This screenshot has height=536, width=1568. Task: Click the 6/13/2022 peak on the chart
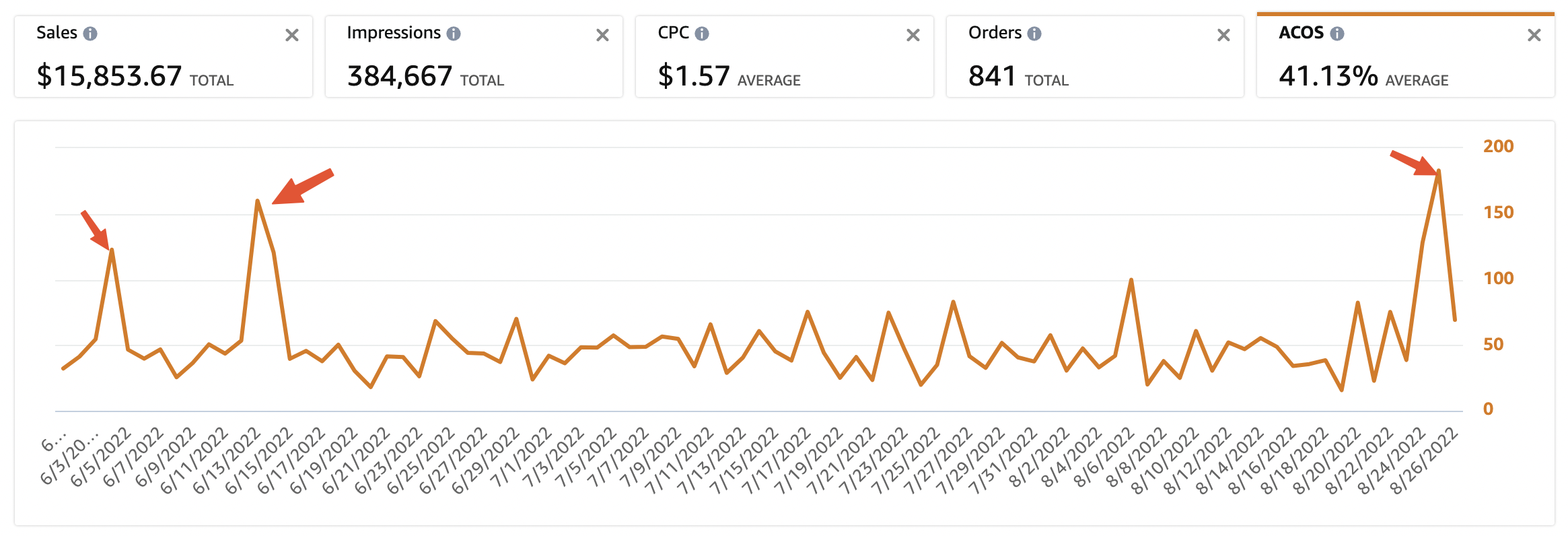[258, 201]
